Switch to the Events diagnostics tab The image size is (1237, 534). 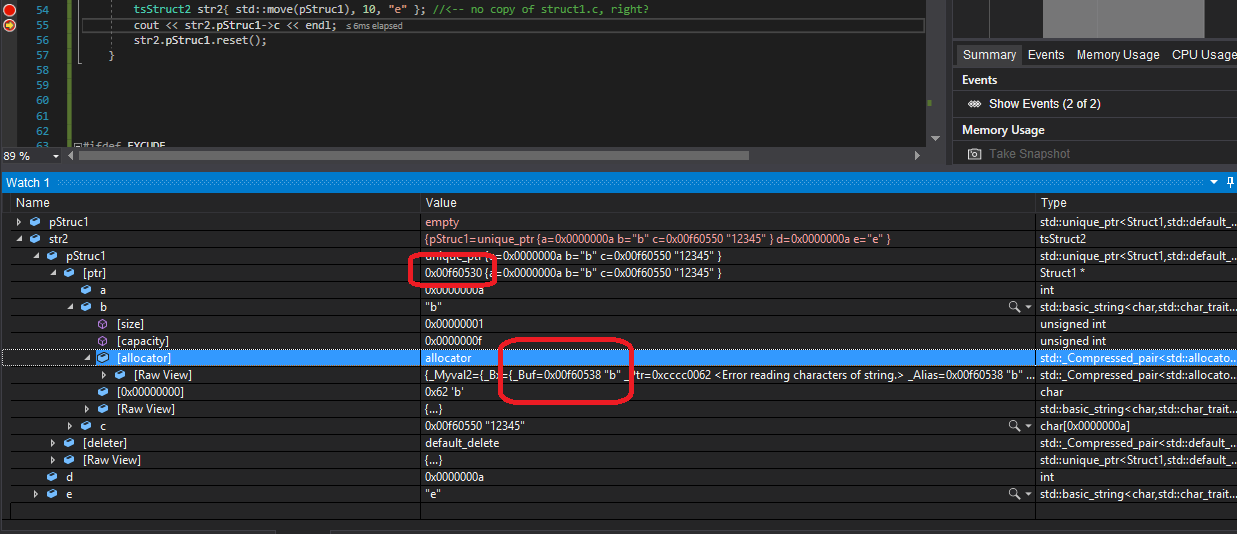click(1046, 55)
